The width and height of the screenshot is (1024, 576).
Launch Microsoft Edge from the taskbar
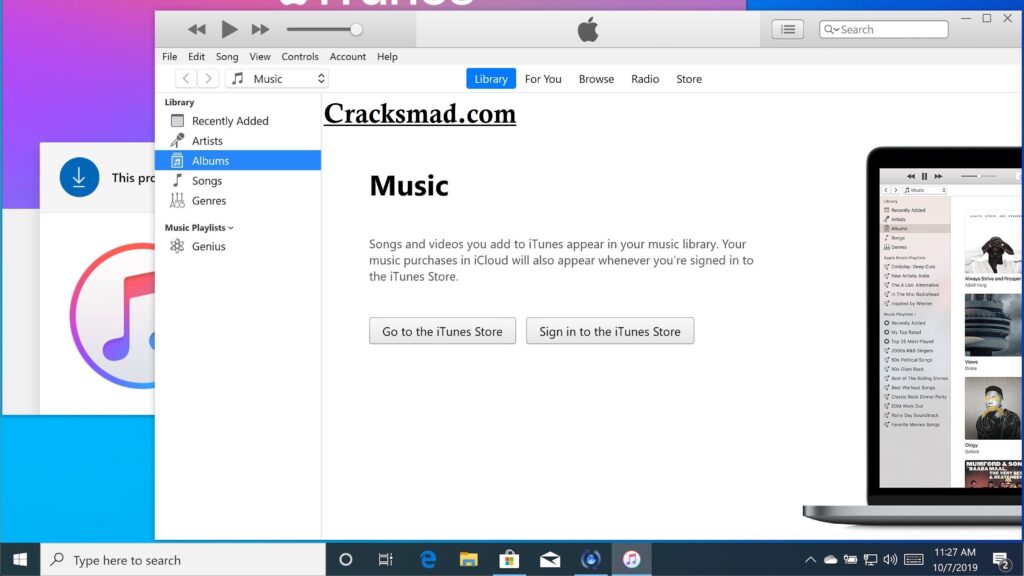[x=428, y=560]
